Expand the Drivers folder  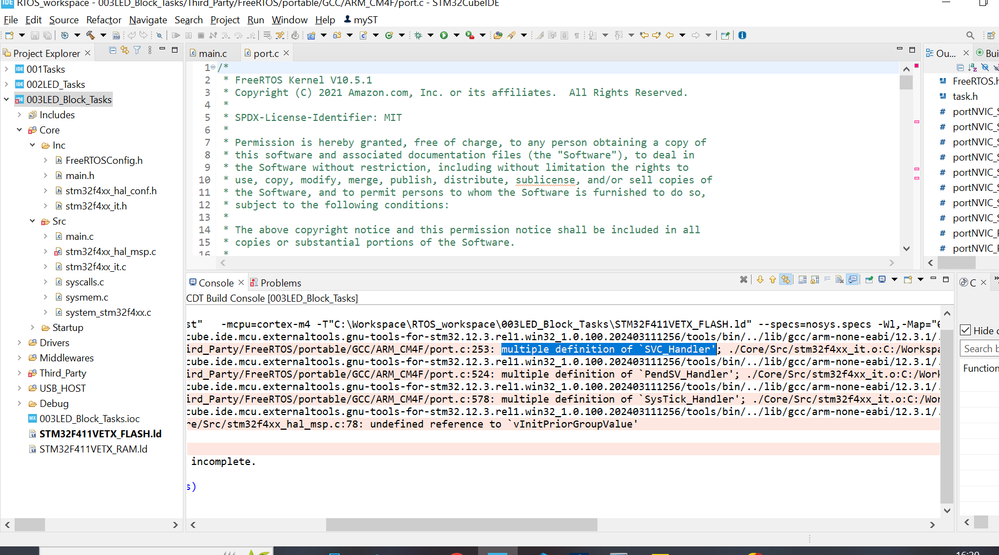tap(19, 342)
